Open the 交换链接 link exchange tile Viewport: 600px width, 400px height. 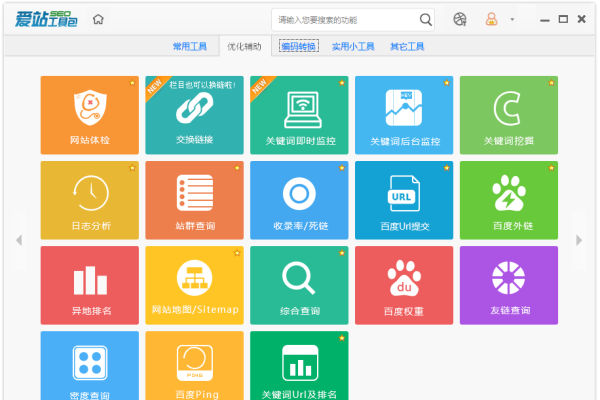pos(194,115)
